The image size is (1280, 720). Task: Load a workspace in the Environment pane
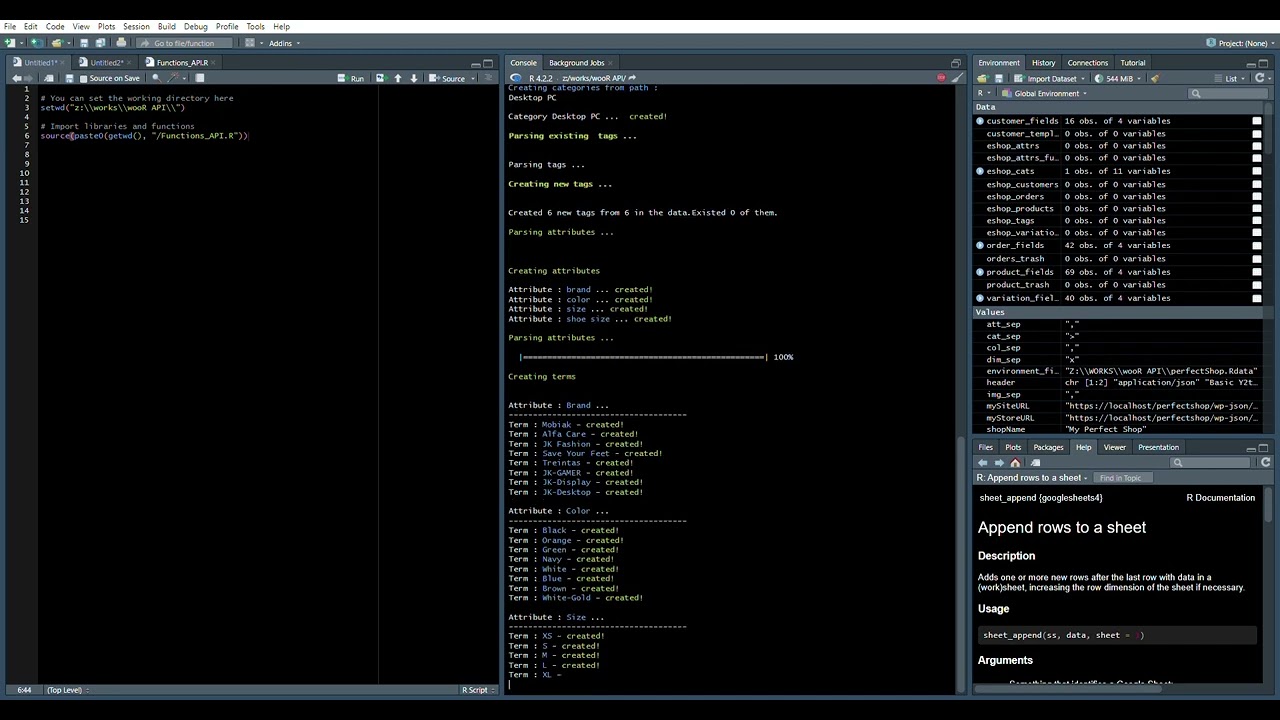(x=982, y=78)
